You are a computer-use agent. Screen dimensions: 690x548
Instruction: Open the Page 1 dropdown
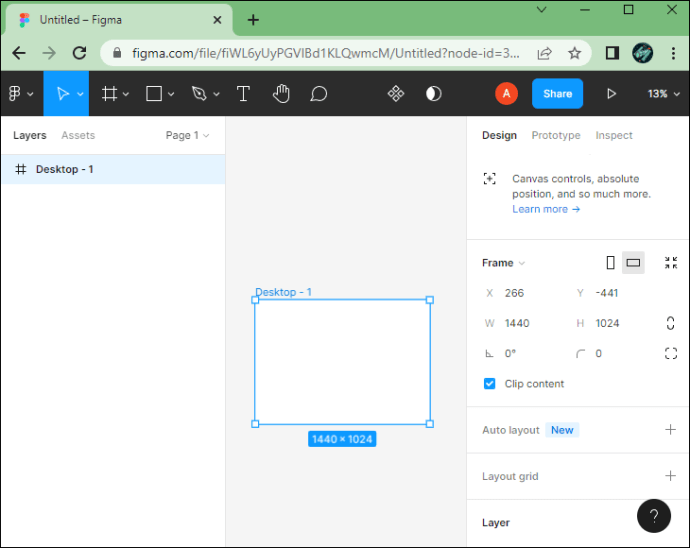coord(187,135)
